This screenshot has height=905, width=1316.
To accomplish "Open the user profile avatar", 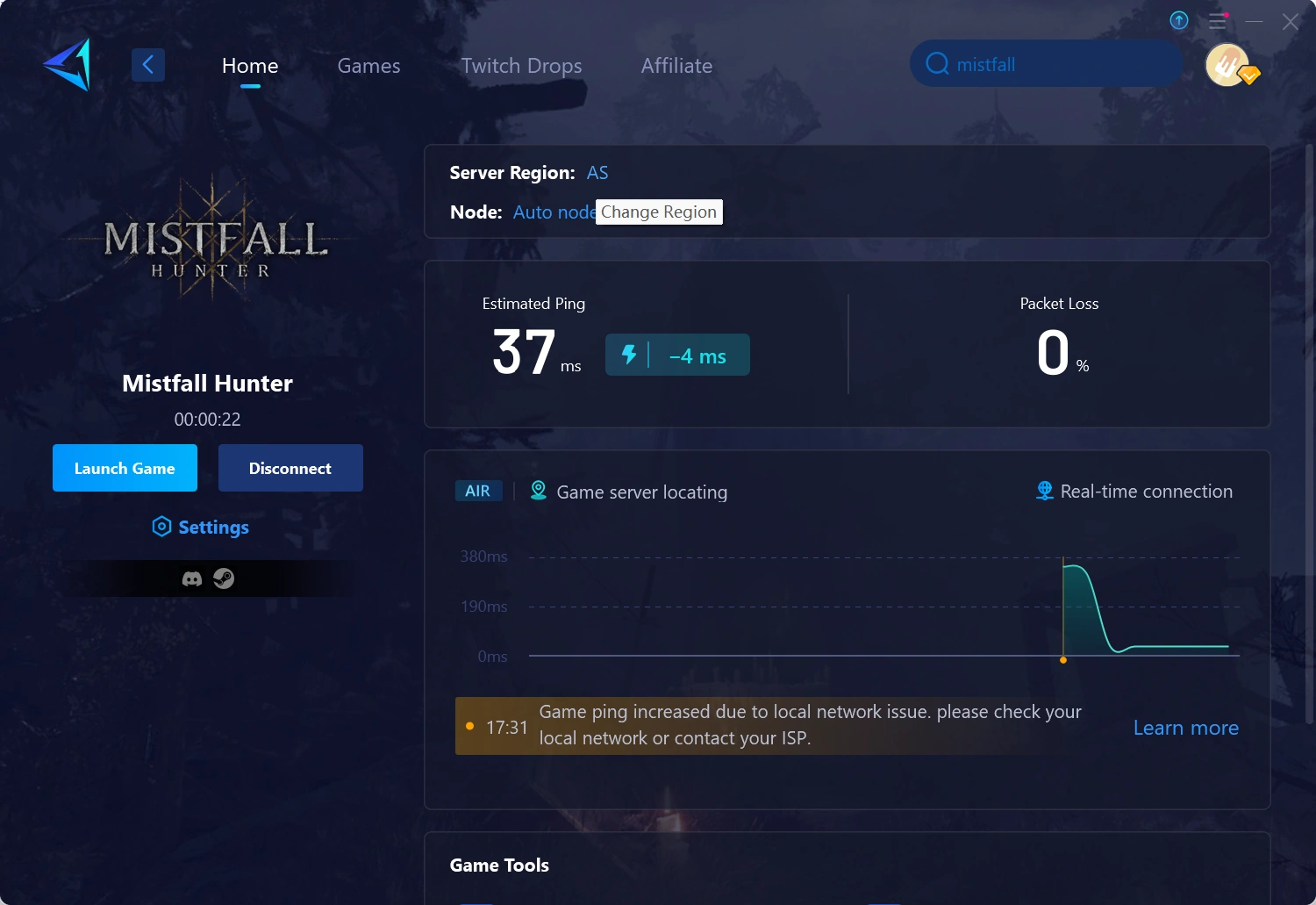I will [x=1228, y=65].
